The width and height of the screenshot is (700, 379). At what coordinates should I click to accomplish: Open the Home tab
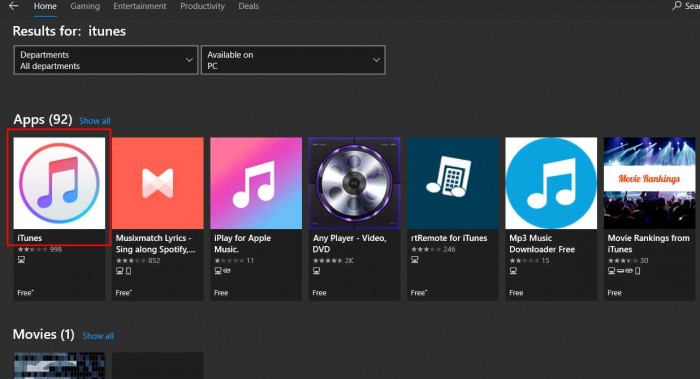[x=45, y=6]
